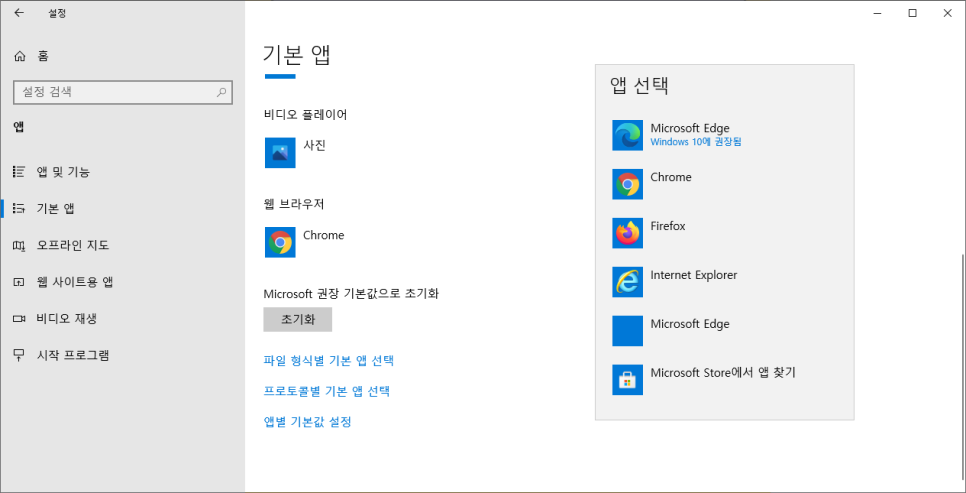Click the Firefox label in 앱 선택
The height and width of the screenshot is (493, 966).
point(668,226)
